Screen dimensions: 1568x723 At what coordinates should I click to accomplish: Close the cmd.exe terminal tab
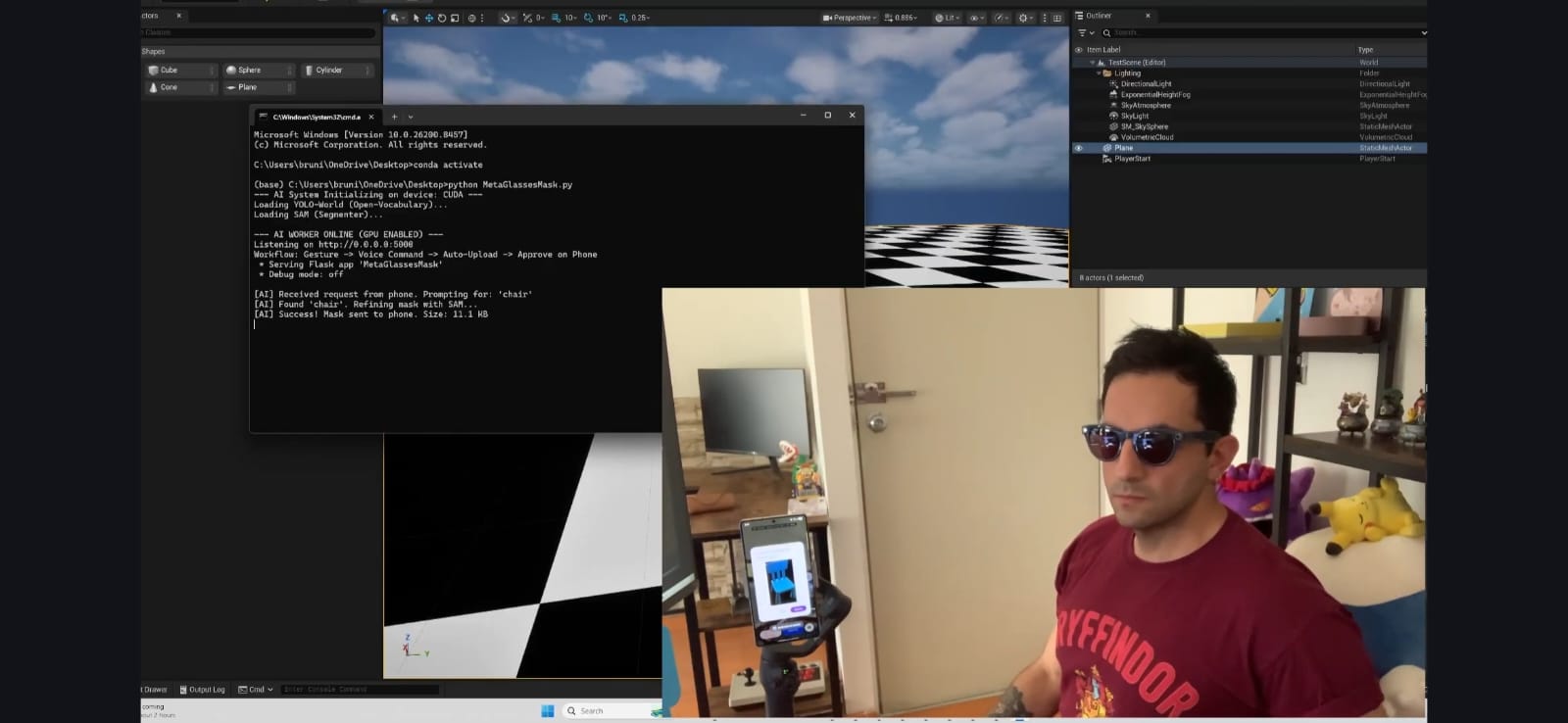click(371, 117)
